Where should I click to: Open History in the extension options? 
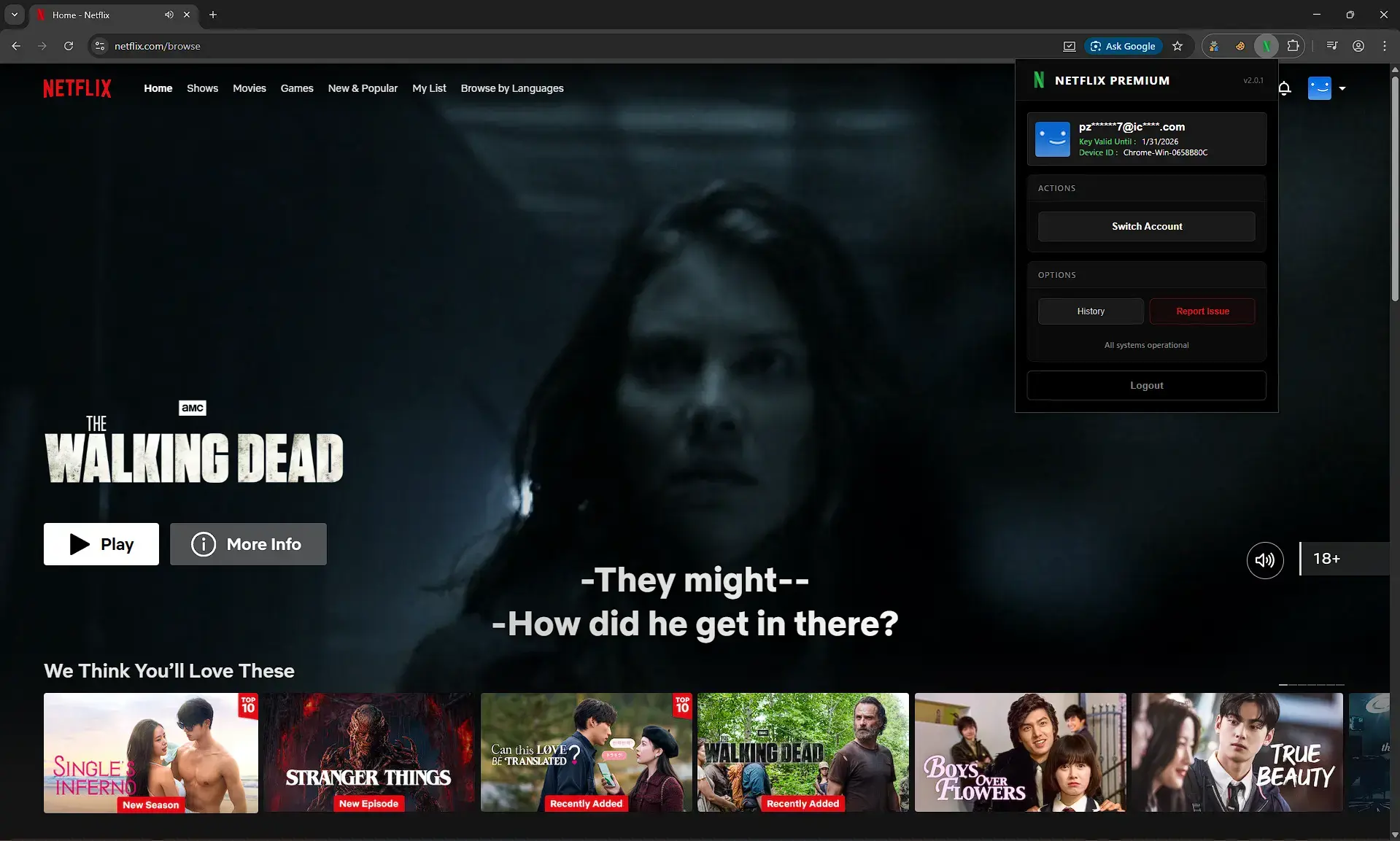[x=1091, y=311]
